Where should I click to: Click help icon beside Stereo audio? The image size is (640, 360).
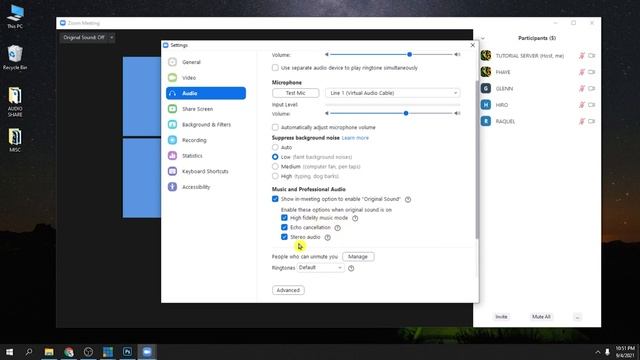[x=327, y=237]
